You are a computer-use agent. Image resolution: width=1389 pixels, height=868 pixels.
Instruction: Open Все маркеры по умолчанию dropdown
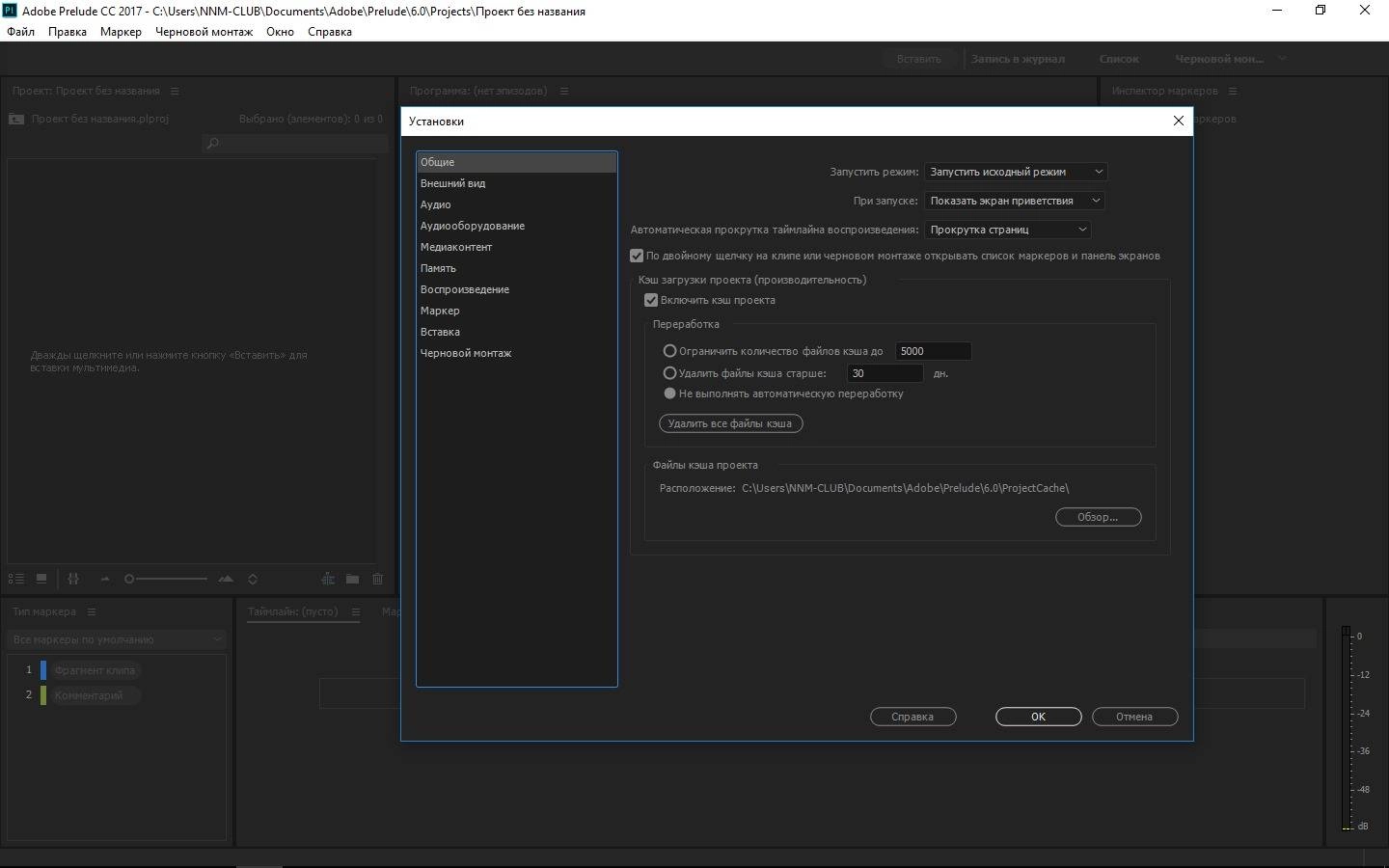117,639
